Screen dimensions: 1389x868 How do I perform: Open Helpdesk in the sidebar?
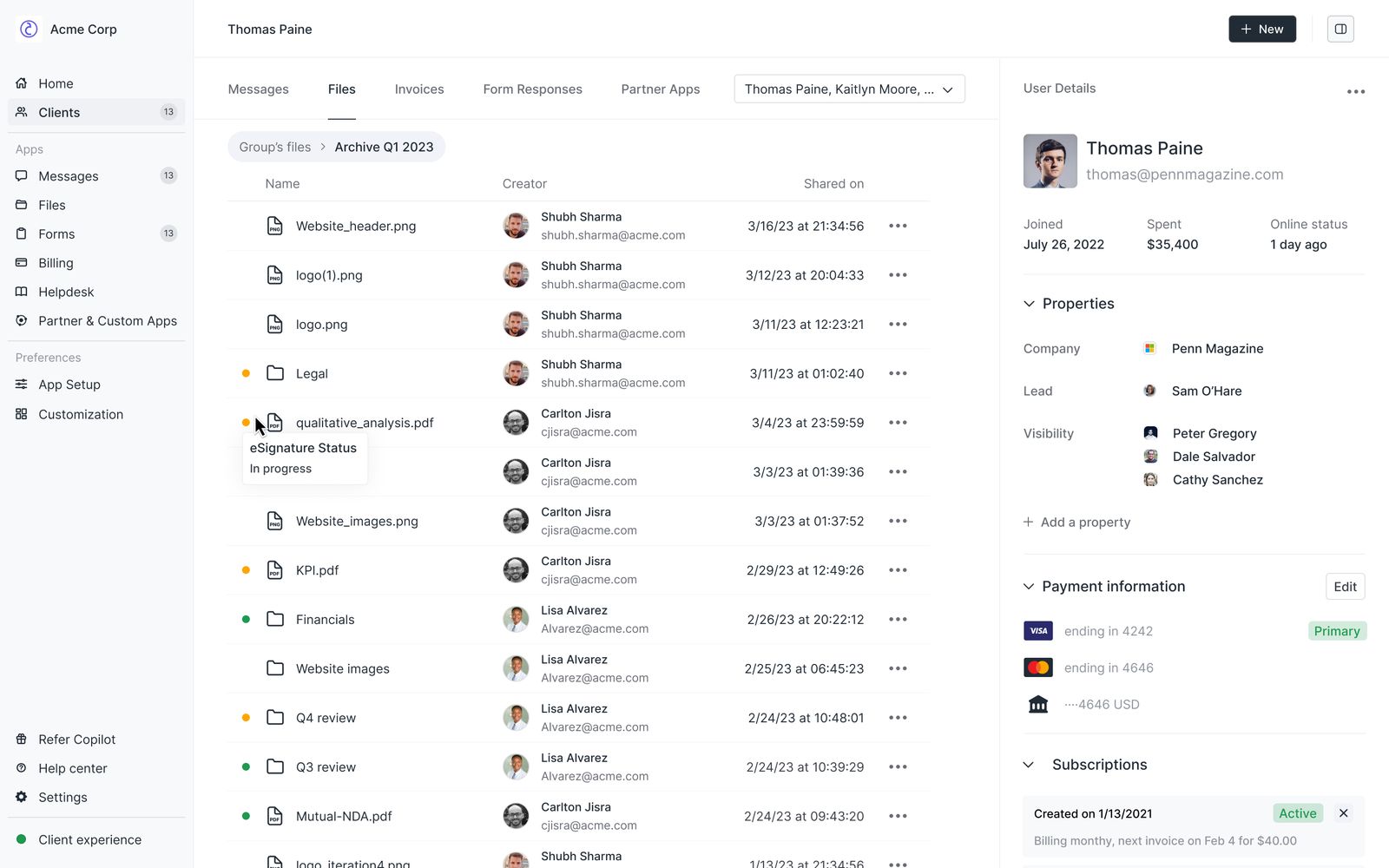[x=65, y=292]
